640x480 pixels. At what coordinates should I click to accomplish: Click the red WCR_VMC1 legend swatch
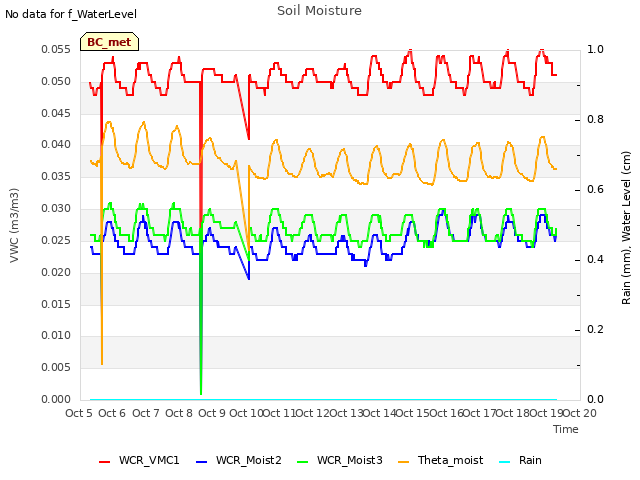click(104, 462)
